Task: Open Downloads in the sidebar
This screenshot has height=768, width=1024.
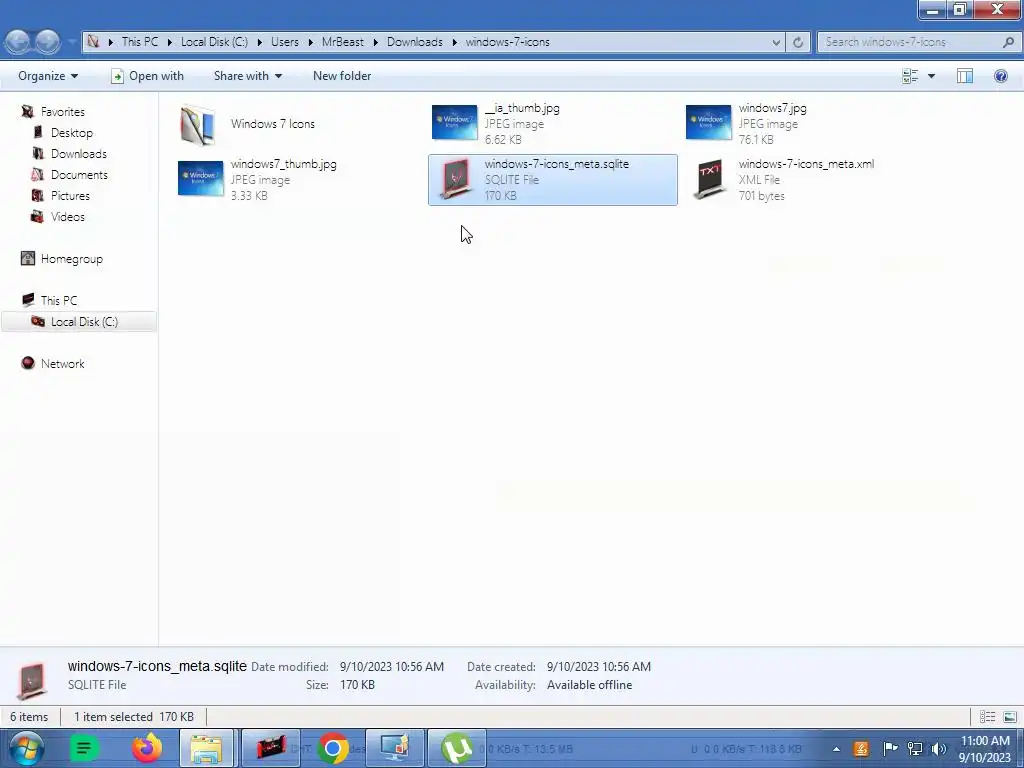Action: coord(78,153)
